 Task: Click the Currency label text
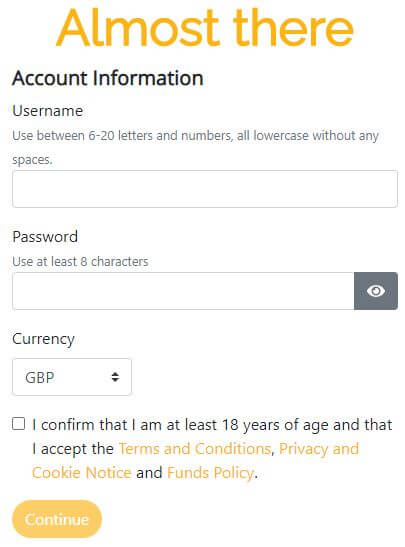pyautogui.click(x=43, y=339)
